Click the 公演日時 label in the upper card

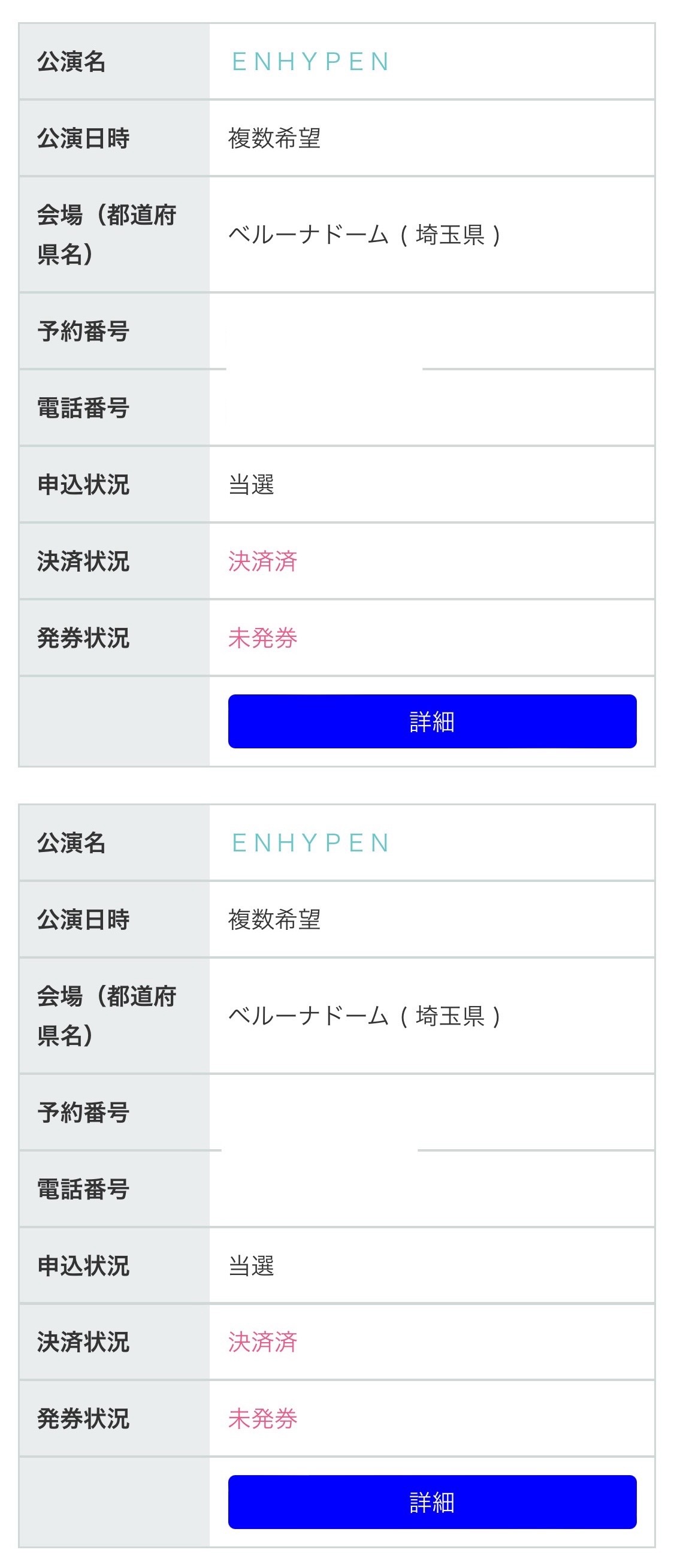[x=83, y=138]
